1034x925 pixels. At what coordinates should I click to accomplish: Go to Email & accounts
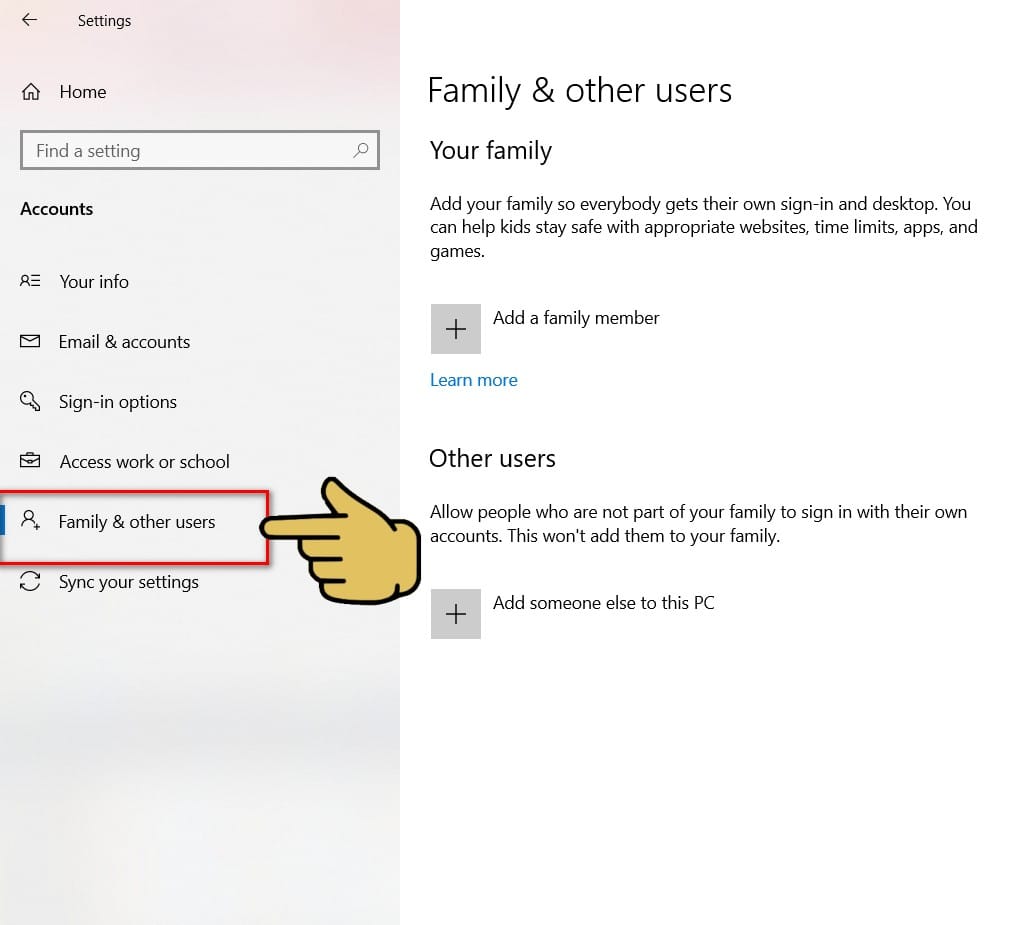click(124, 342)
